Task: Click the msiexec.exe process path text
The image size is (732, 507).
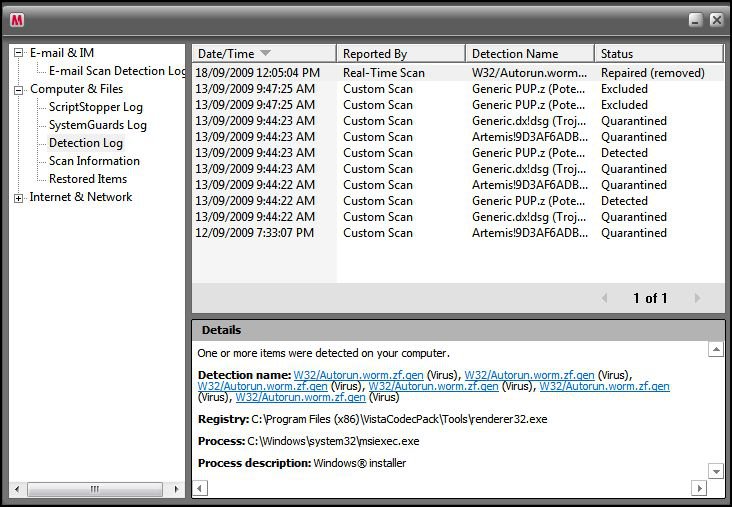Action: pyautogui.click(x=333, y=441)
